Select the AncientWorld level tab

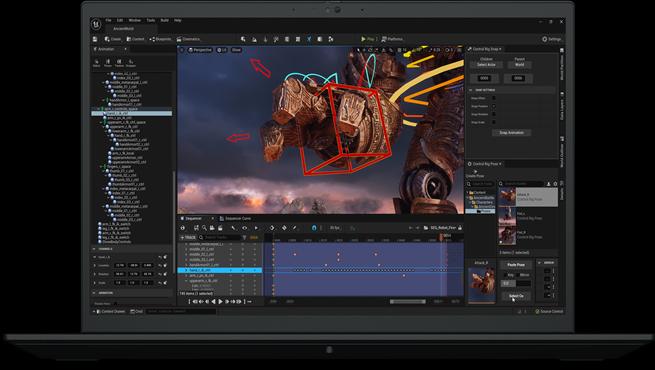124,28
